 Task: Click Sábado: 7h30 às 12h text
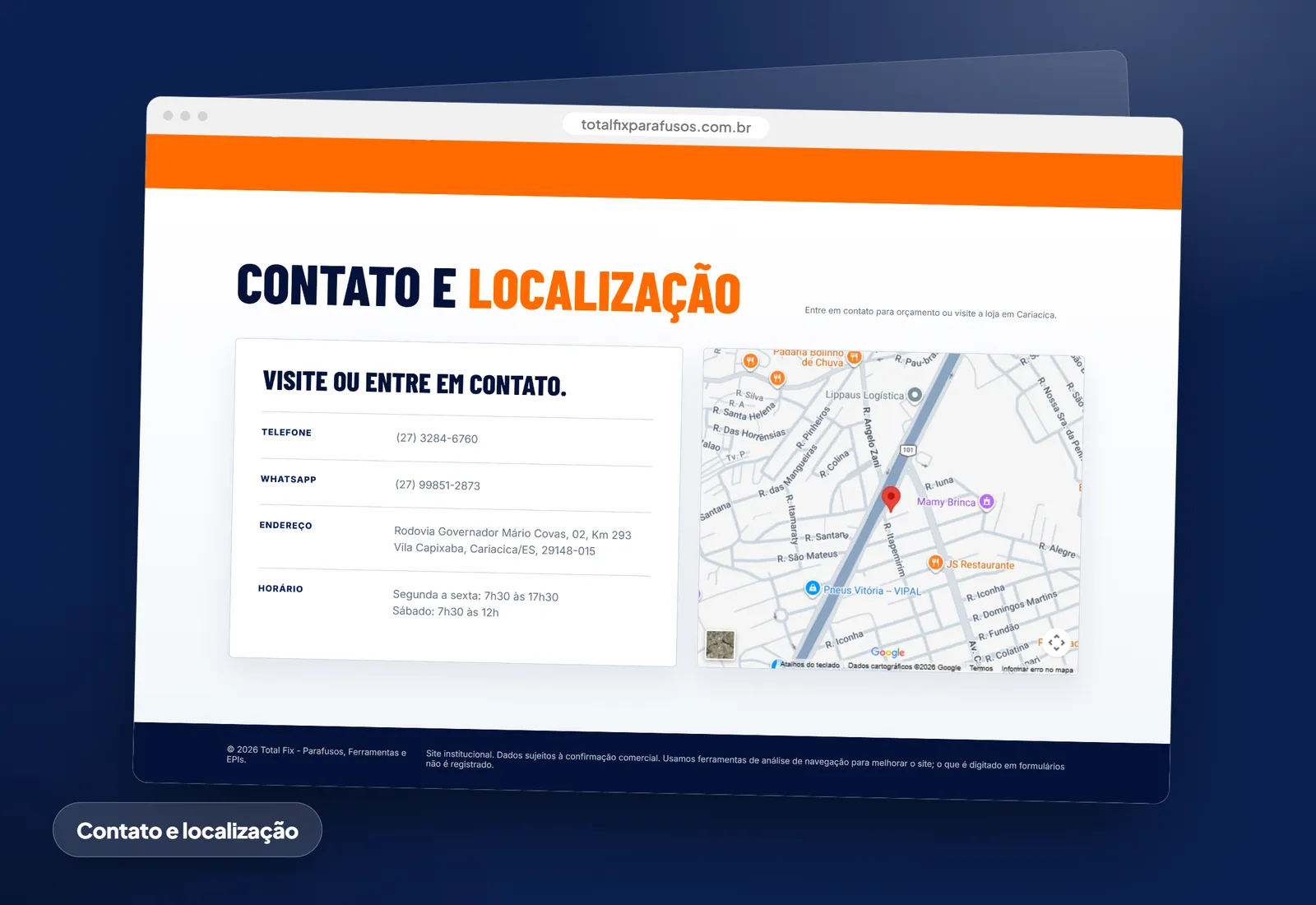pos(446,611)
